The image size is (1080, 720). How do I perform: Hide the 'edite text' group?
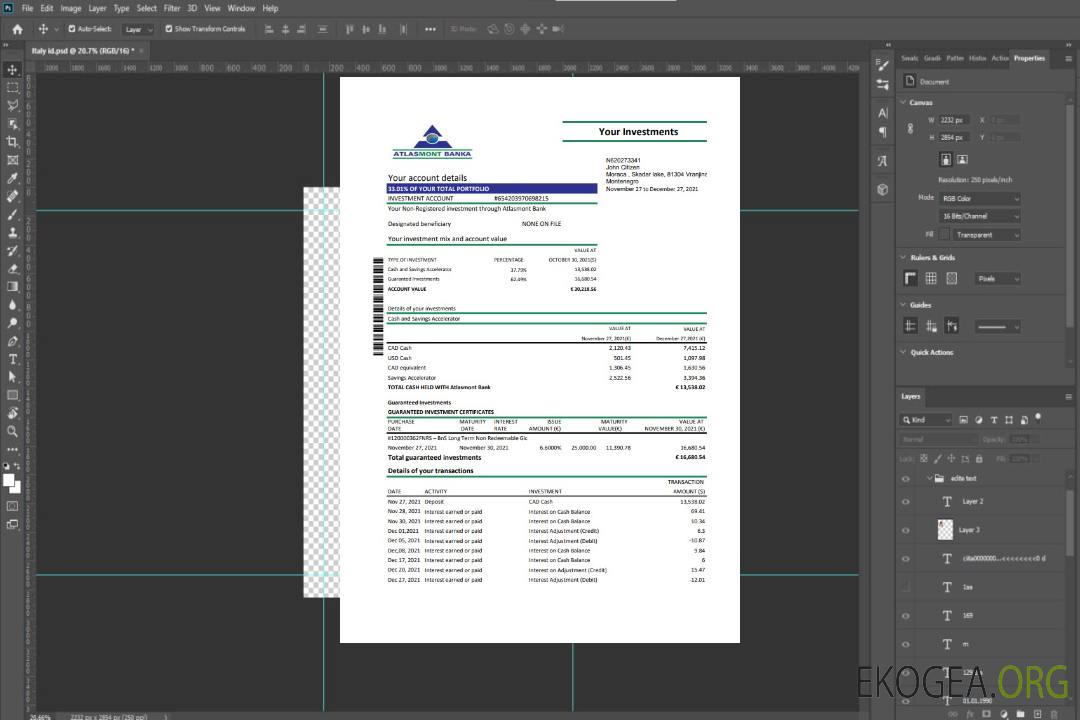pyautogui.click(x=906, y=478)
